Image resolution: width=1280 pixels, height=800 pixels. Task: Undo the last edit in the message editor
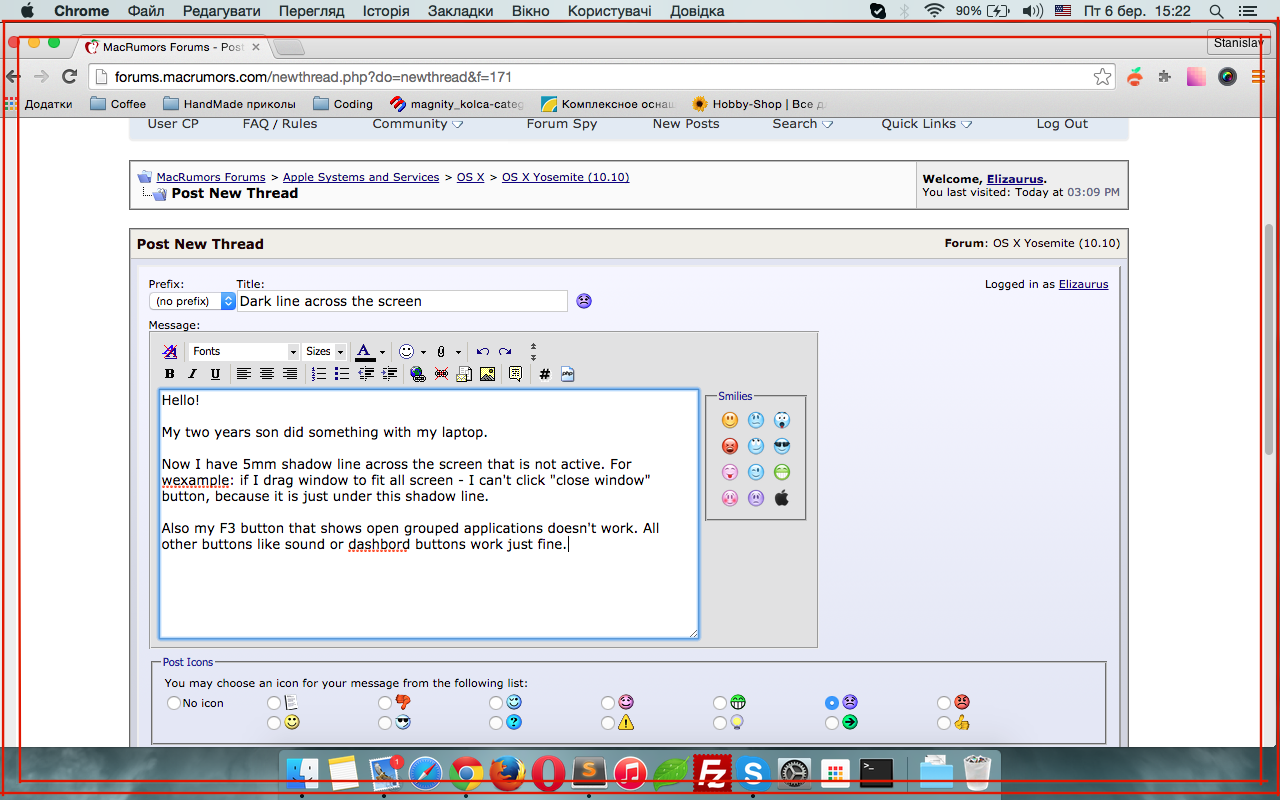[x=483, y=351]
